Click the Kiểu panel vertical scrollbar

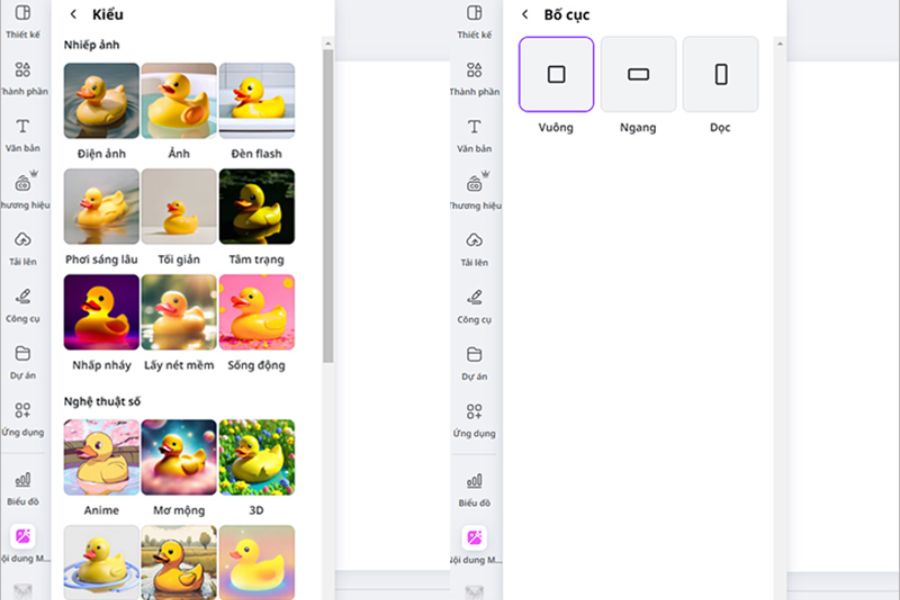[328, 200]
